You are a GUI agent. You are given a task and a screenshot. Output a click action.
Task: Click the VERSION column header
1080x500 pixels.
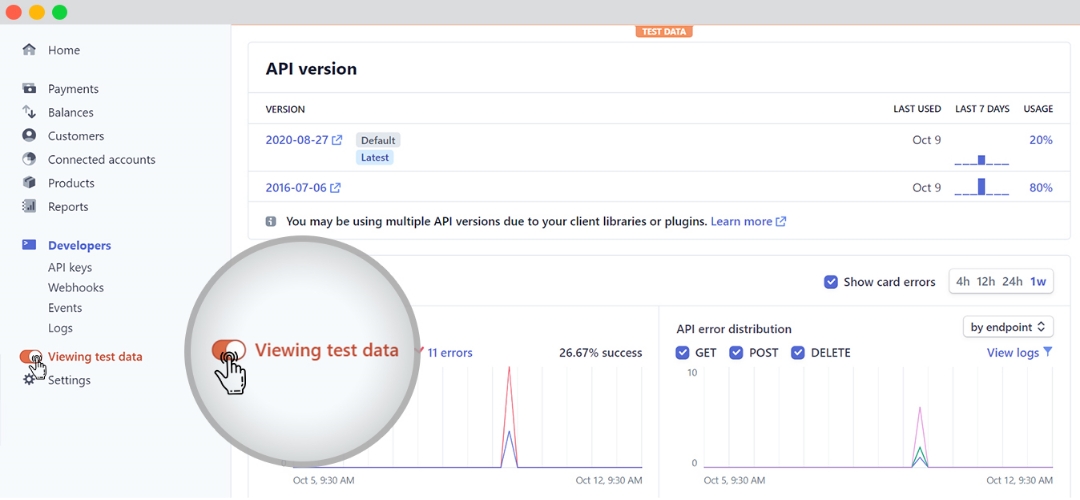tap(285, 109)
